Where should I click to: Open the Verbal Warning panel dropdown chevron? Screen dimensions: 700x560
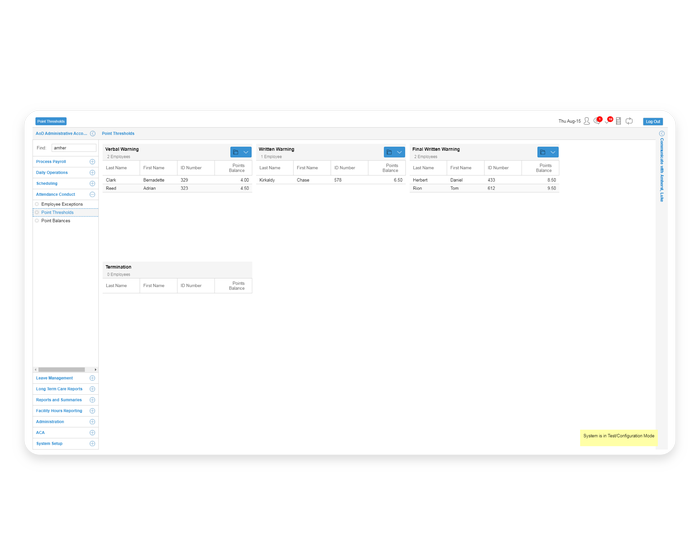point(246,152)
